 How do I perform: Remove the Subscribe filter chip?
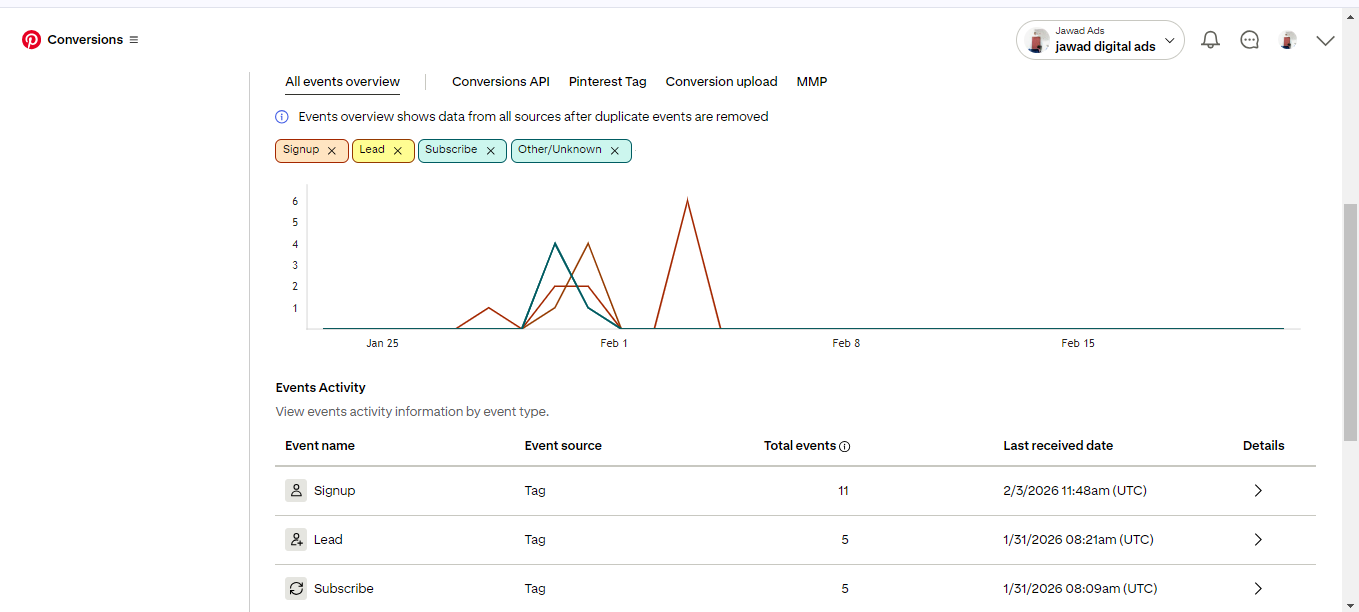point(490,151)
